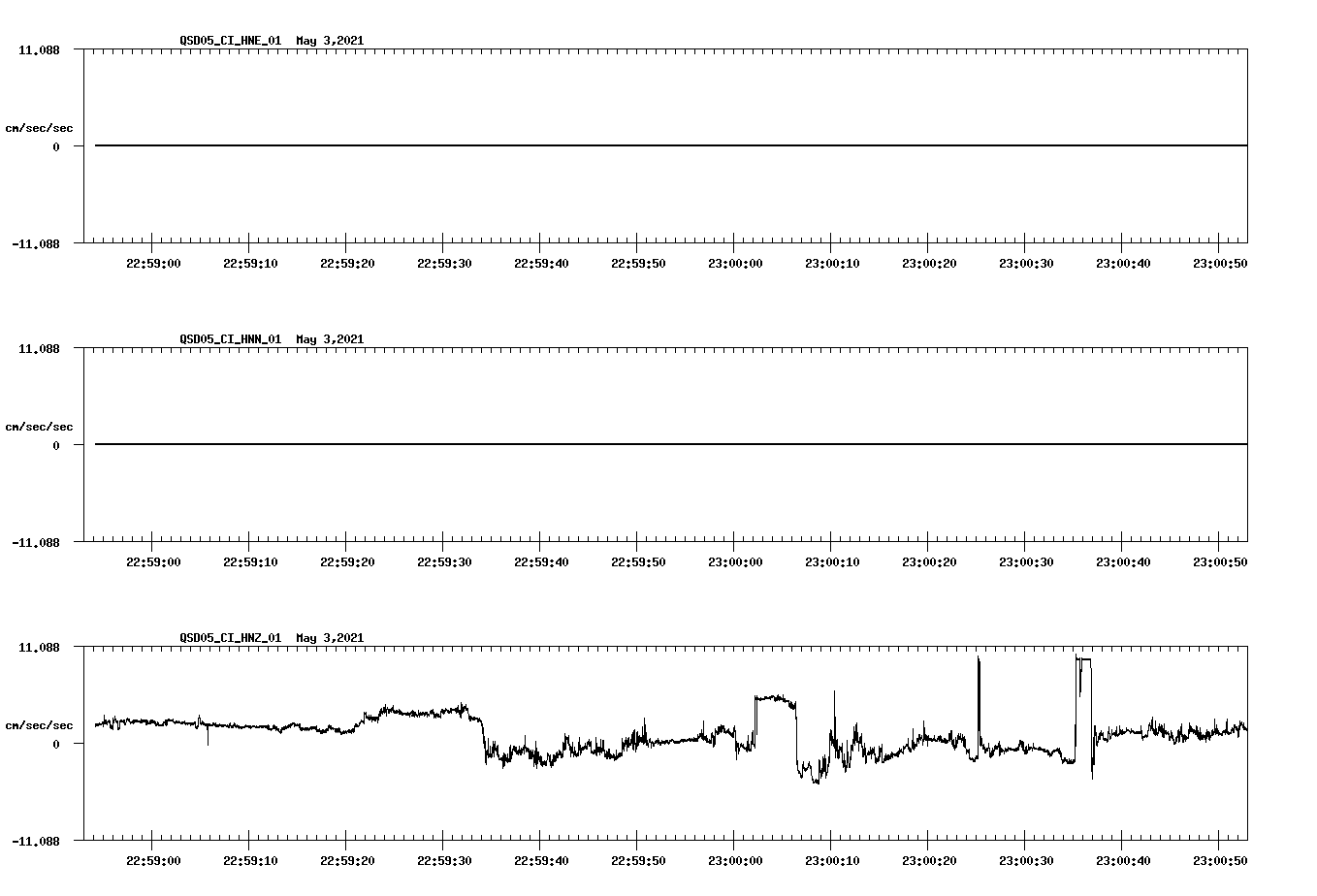Screen dimensions: 1317x896
Task: Click the zero baseline label of the HNN plot
Action: pos(58,444)
